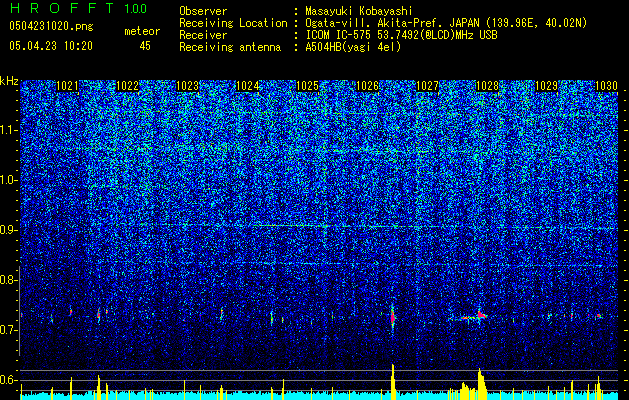
Task: Click the strong red meteor echo below 1026
Action: 393,318
